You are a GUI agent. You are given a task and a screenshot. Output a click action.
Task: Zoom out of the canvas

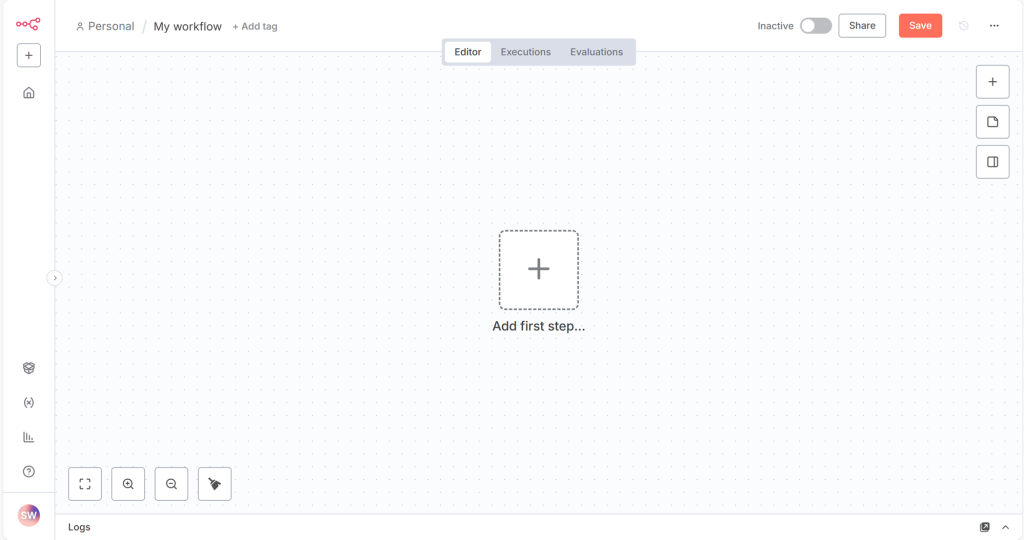[x=171, y=484]
